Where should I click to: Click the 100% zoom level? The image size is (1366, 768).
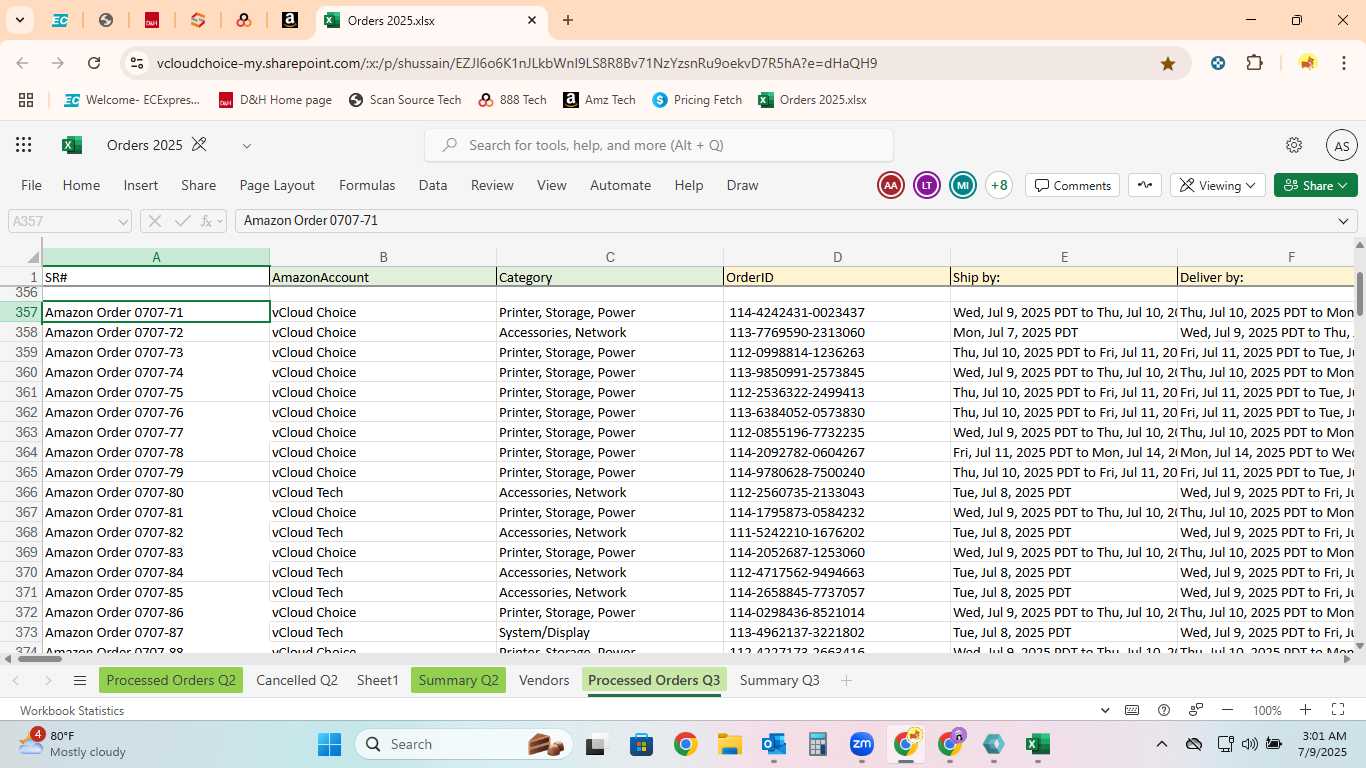(1268, 710)
